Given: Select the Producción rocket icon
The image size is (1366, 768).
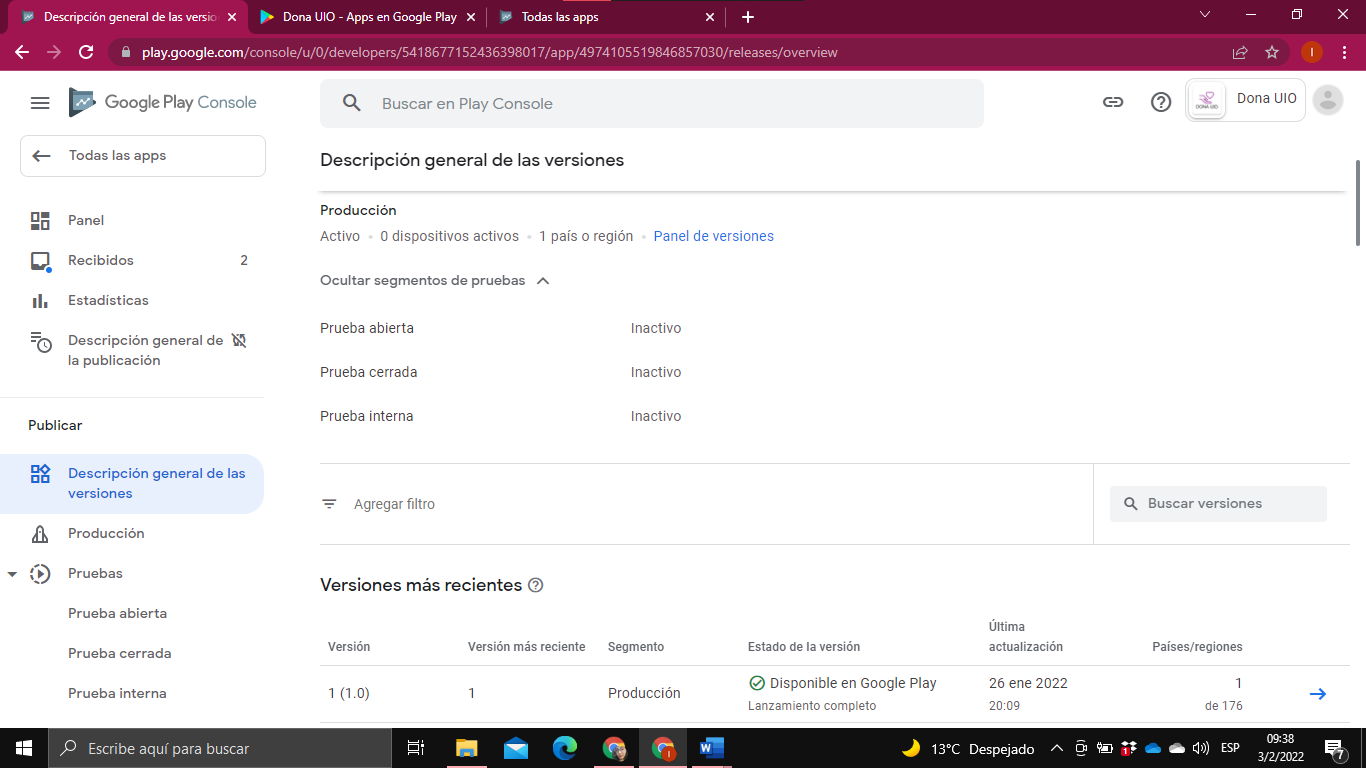Looking at the screenshot, I should pos(42,533).
